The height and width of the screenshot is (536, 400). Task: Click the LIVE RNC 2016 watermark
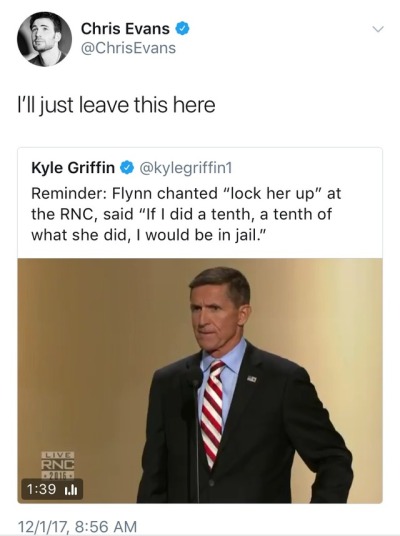click(x=58, y=465)
